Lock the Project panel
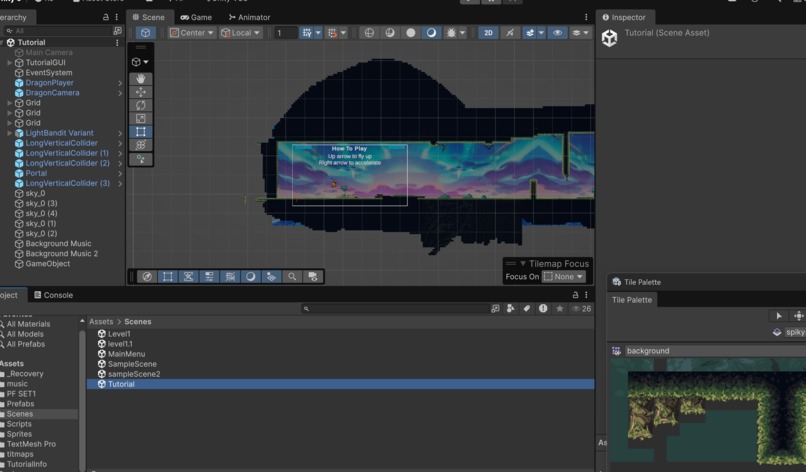Screen dimensions: 806x472 575,295
